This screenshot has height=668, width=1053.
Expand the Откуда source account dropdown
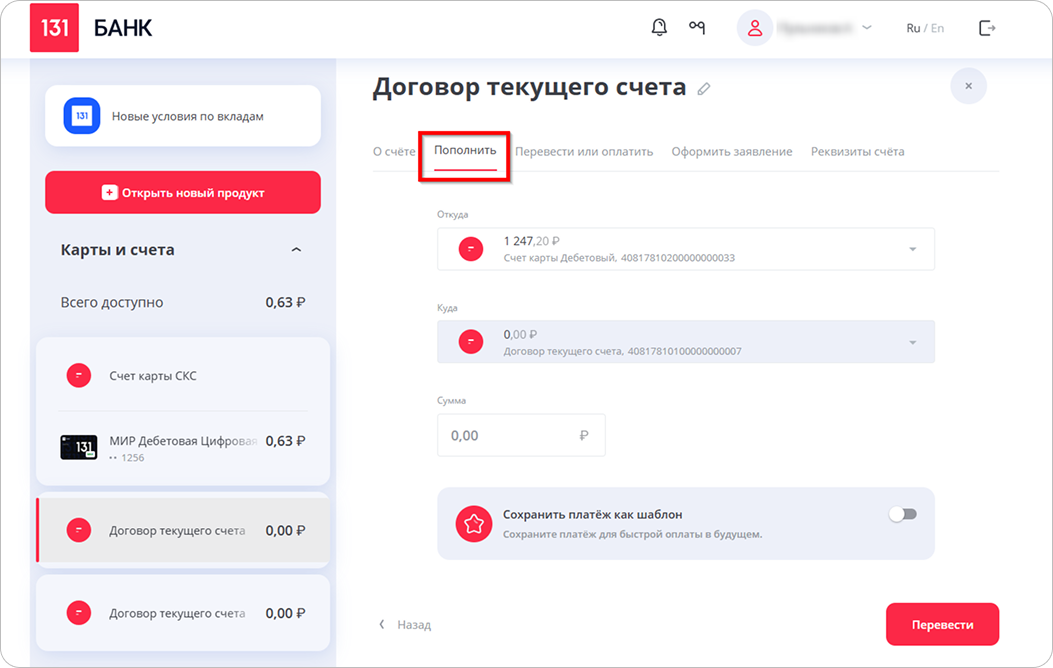[x=912, y=249]
